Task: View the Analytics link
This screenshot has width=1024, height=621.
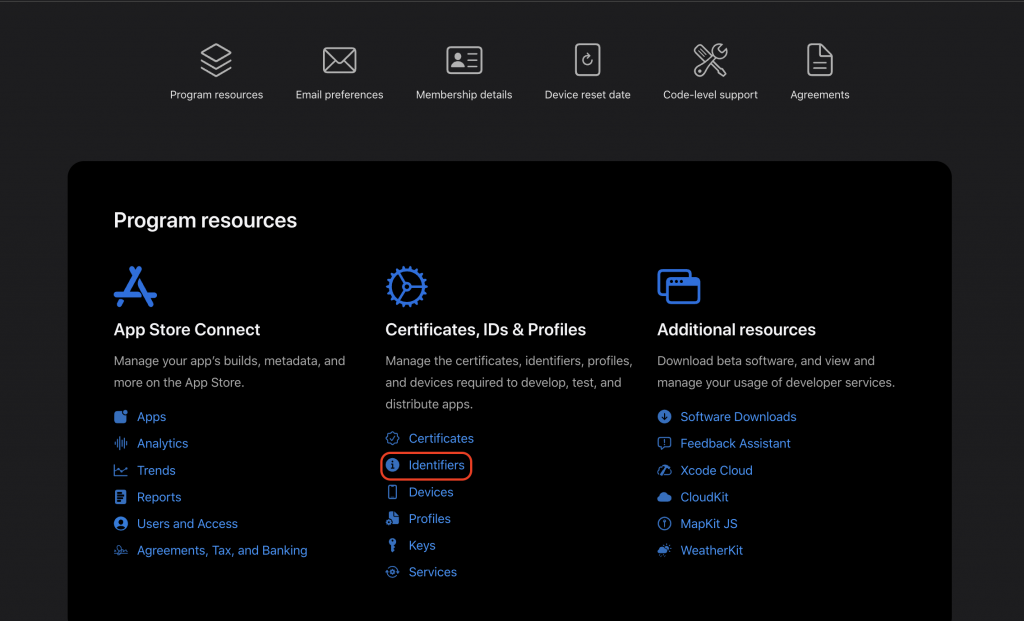Action: coord(162,444)
